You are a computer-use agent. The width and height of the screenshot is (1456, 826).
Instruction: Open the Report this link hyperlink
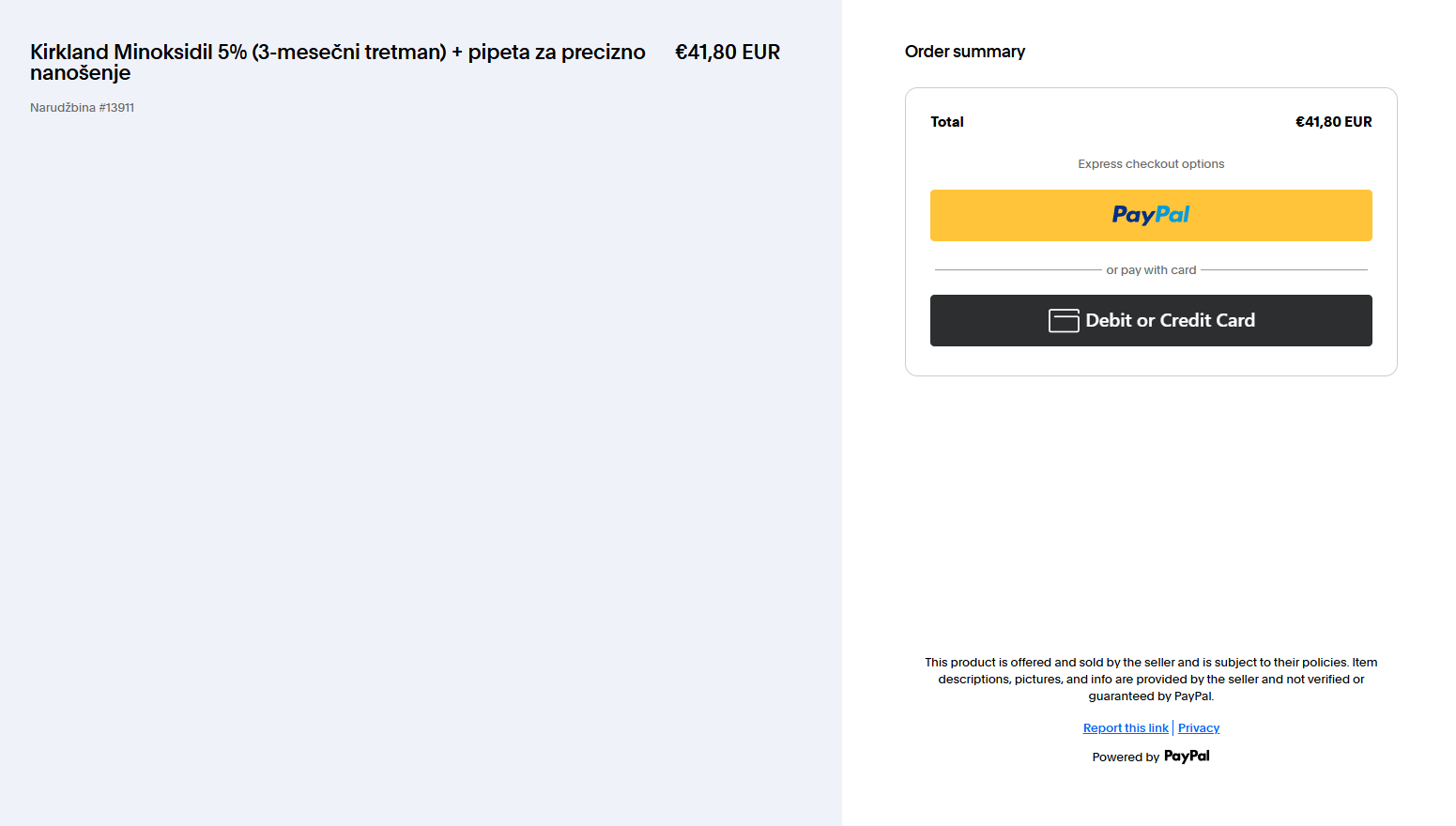coord(1126,728)
